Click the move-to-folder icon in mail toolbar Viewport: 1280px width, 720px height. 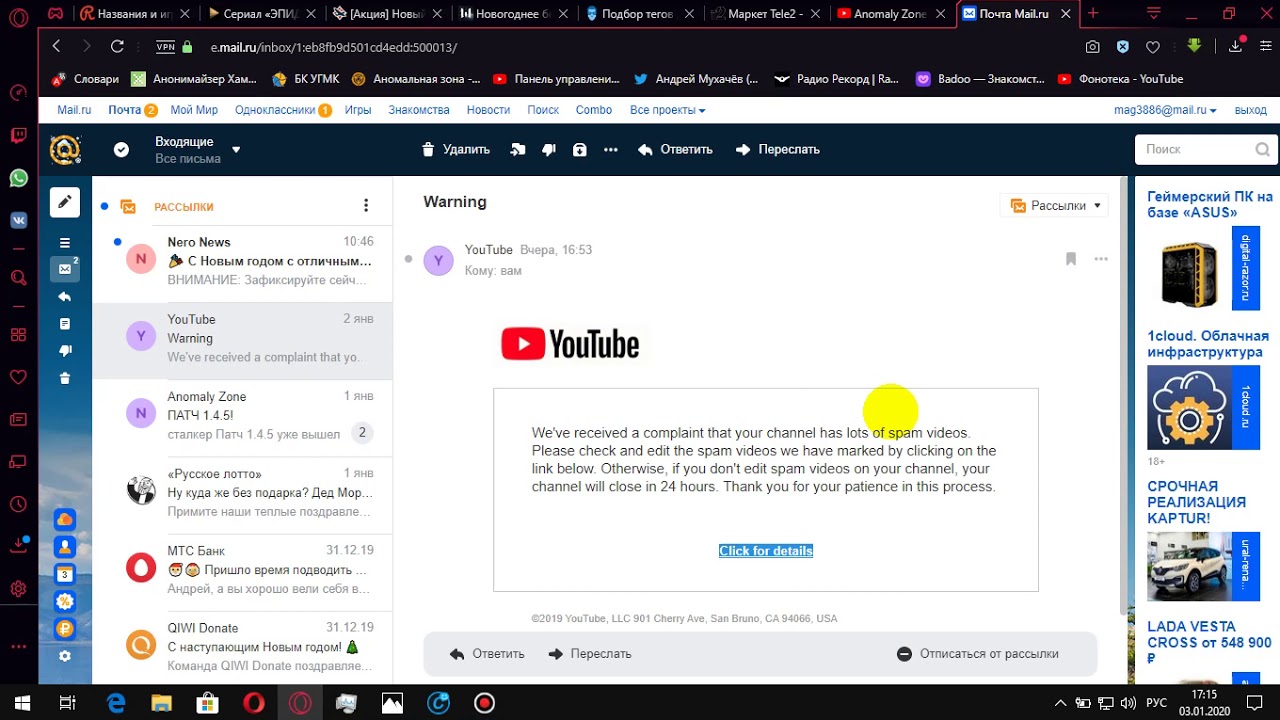pyautogui.click(x=517, y=150)
